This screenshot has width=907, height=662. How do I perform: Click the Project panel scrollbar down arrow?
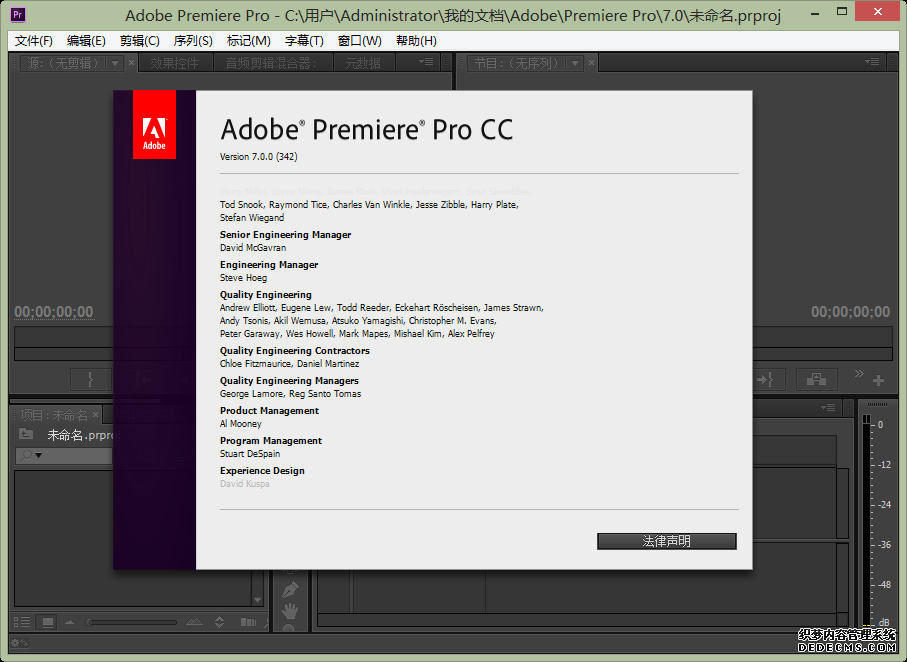257,600
